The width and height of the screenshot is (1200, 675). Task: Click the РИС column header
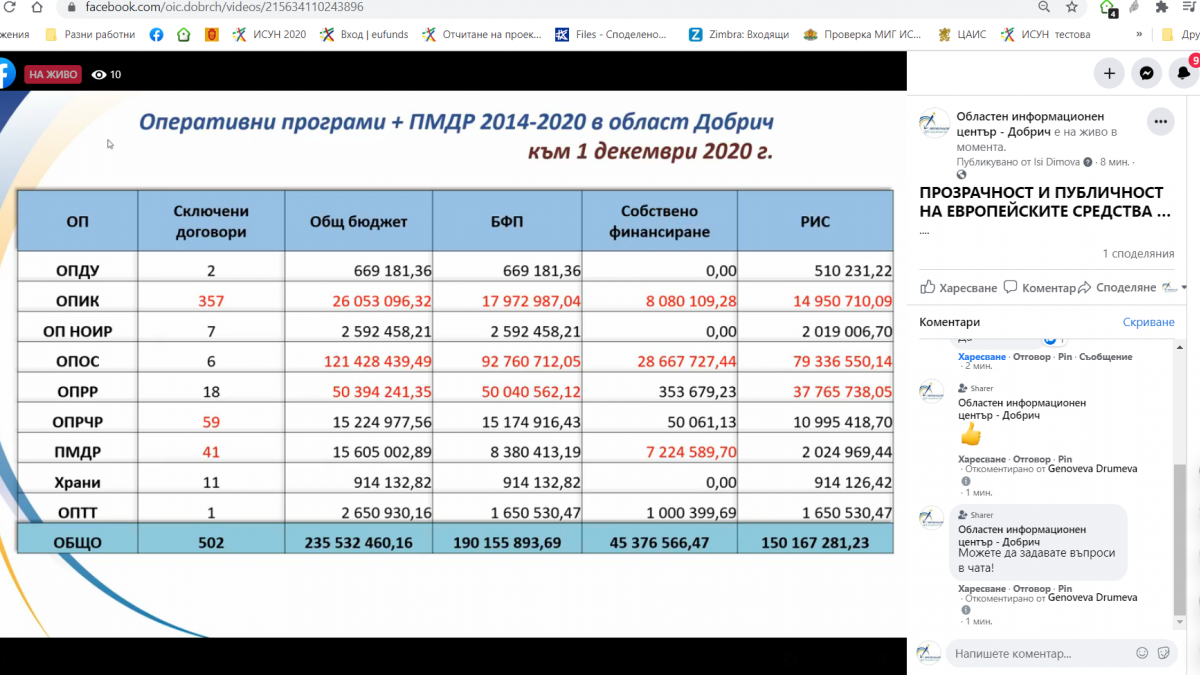tap(815, 222)
